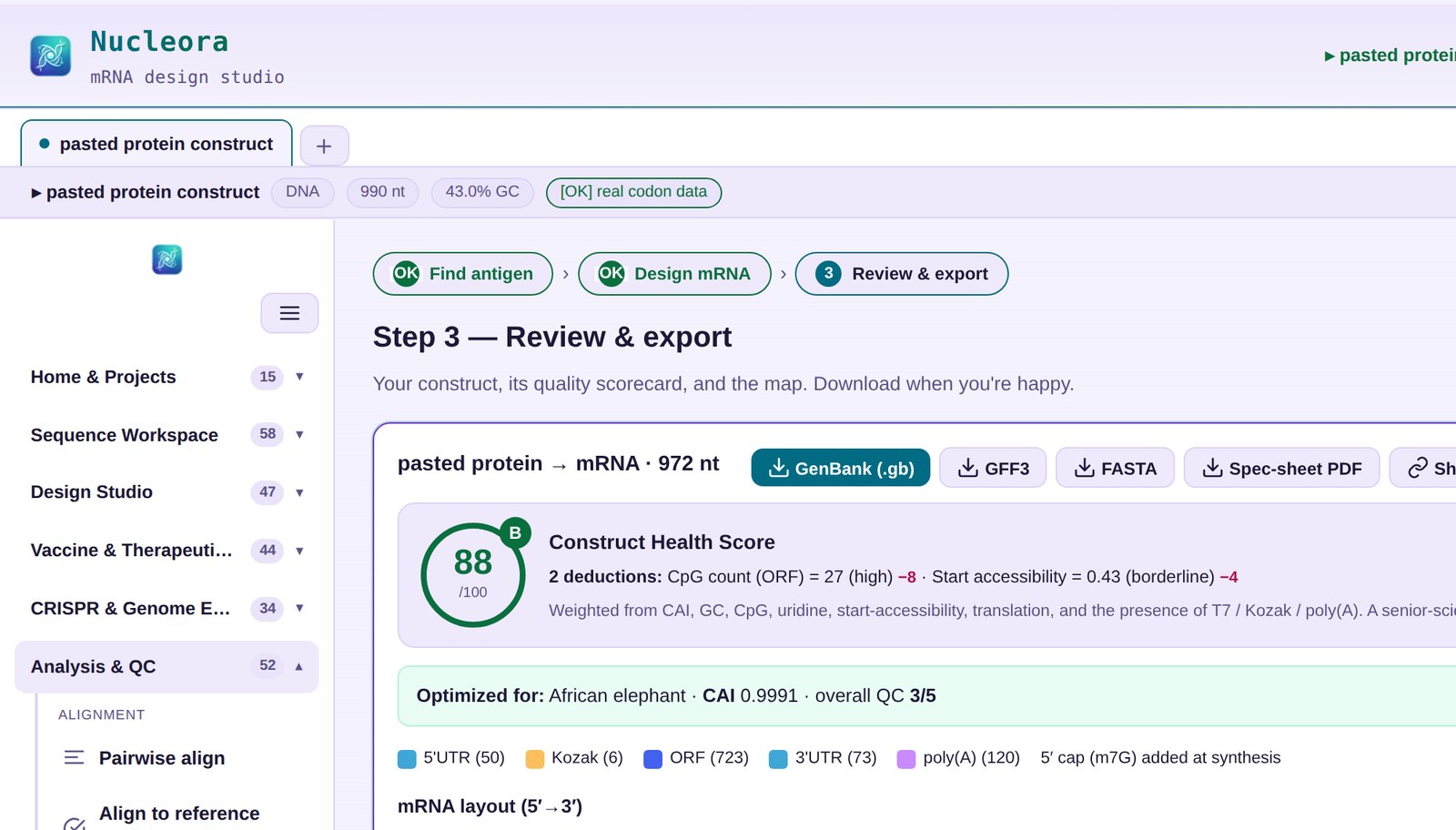The width and height of the screenshot is (1456, 830).
Task: Click the 990 nt length chip
Action: pos(382,192)
